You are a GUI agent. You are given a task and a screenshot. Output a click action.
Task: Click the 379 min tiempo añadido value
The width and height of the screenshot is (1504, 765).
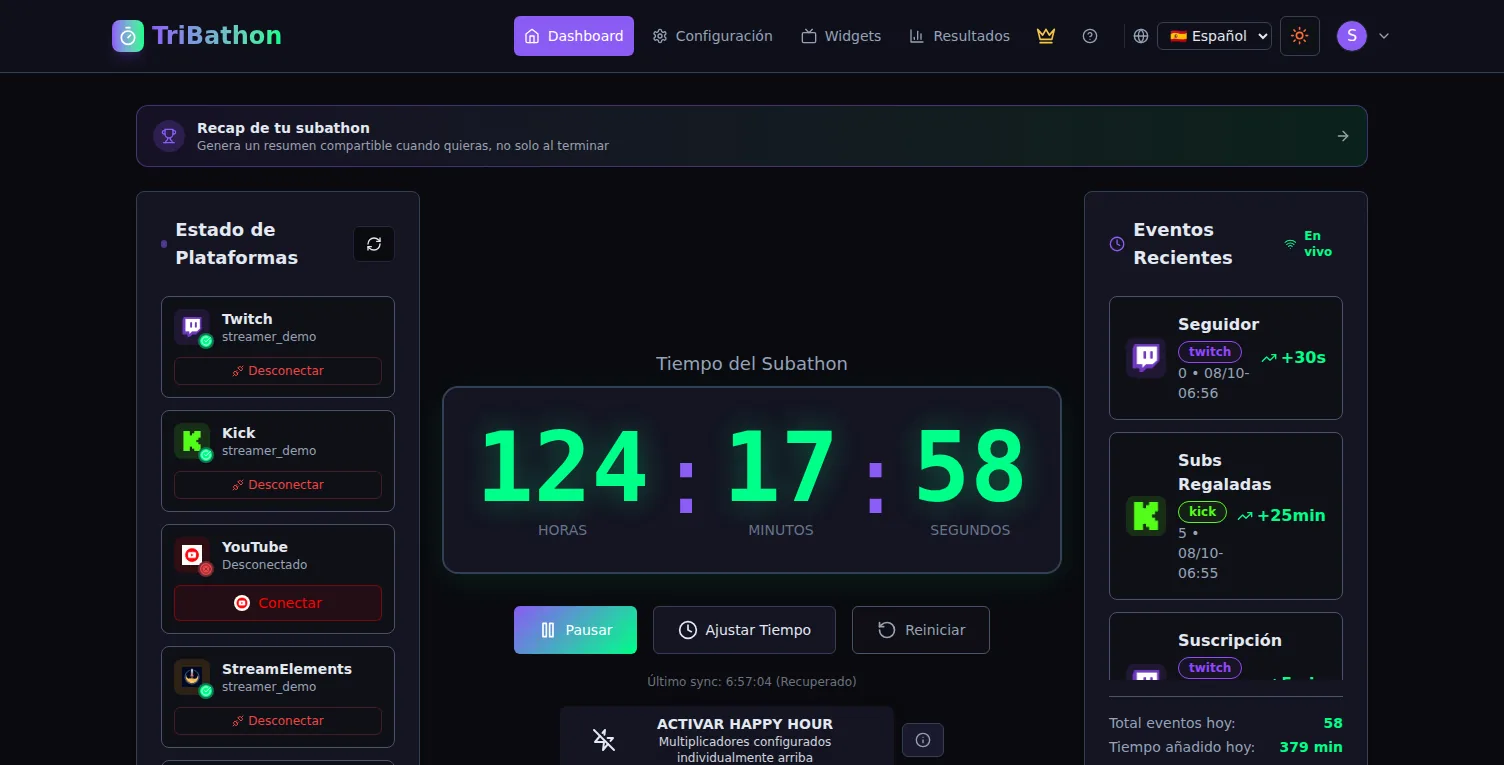(x=1311, y=747)
